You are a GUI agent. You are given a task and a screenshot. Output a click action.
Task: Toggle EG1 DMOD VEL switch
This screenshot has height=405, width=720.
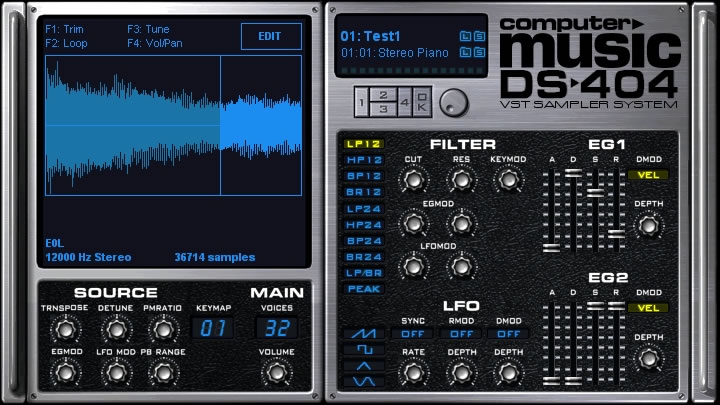coord(648,175)
